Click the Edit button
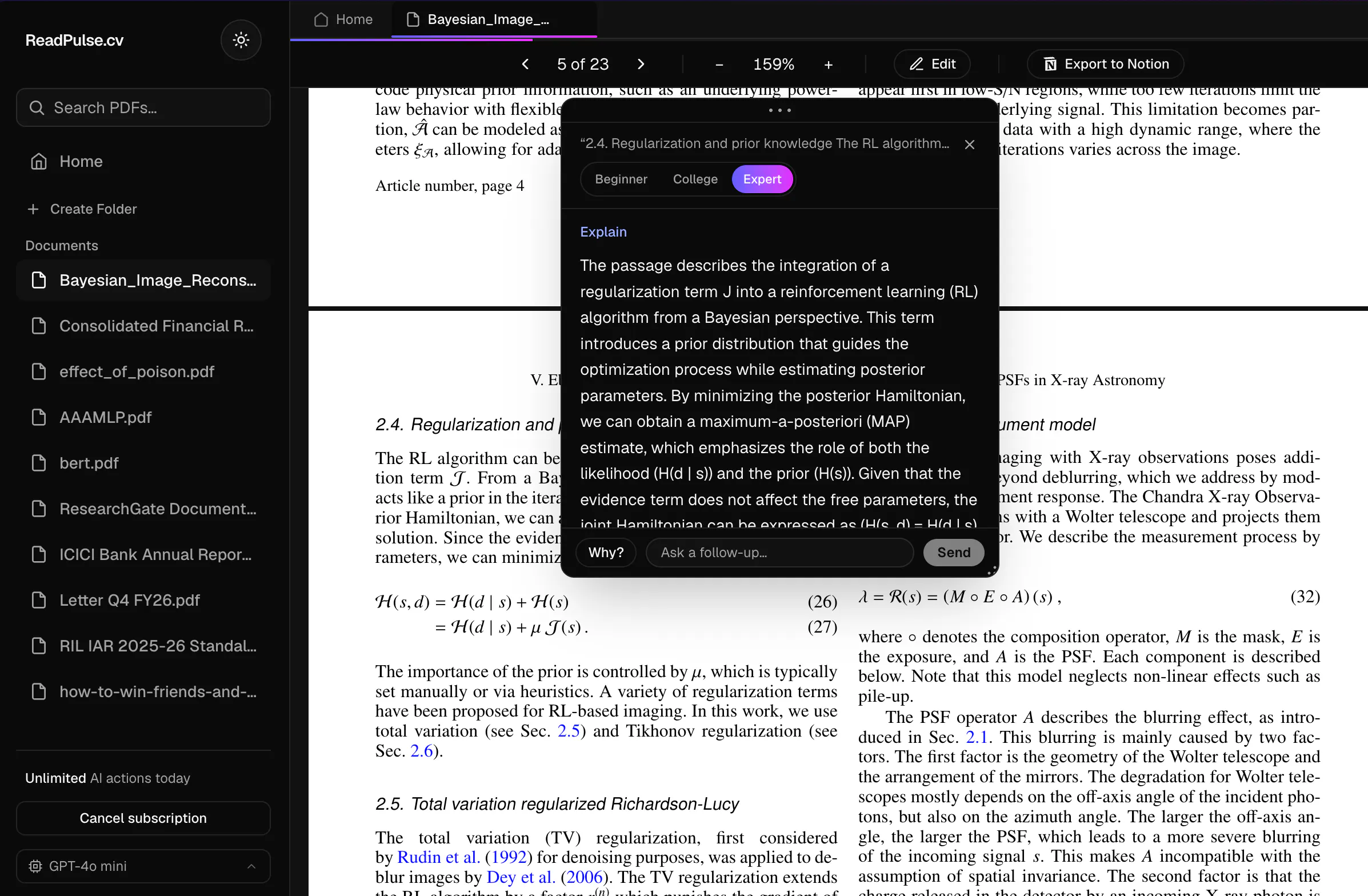This screenshot has height=896, width=1368. 932,64
